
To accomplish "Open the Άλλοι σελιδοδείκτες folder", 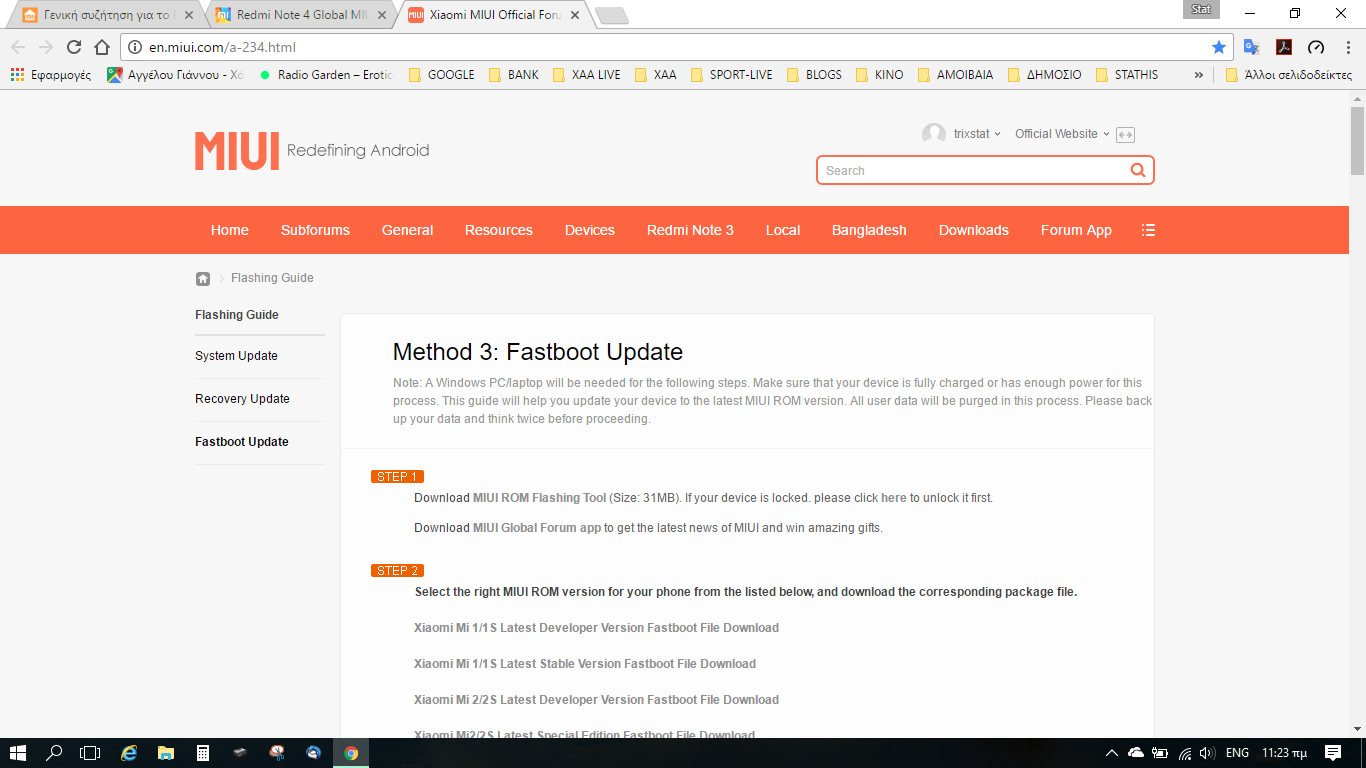I will [x=1288, y=75].
